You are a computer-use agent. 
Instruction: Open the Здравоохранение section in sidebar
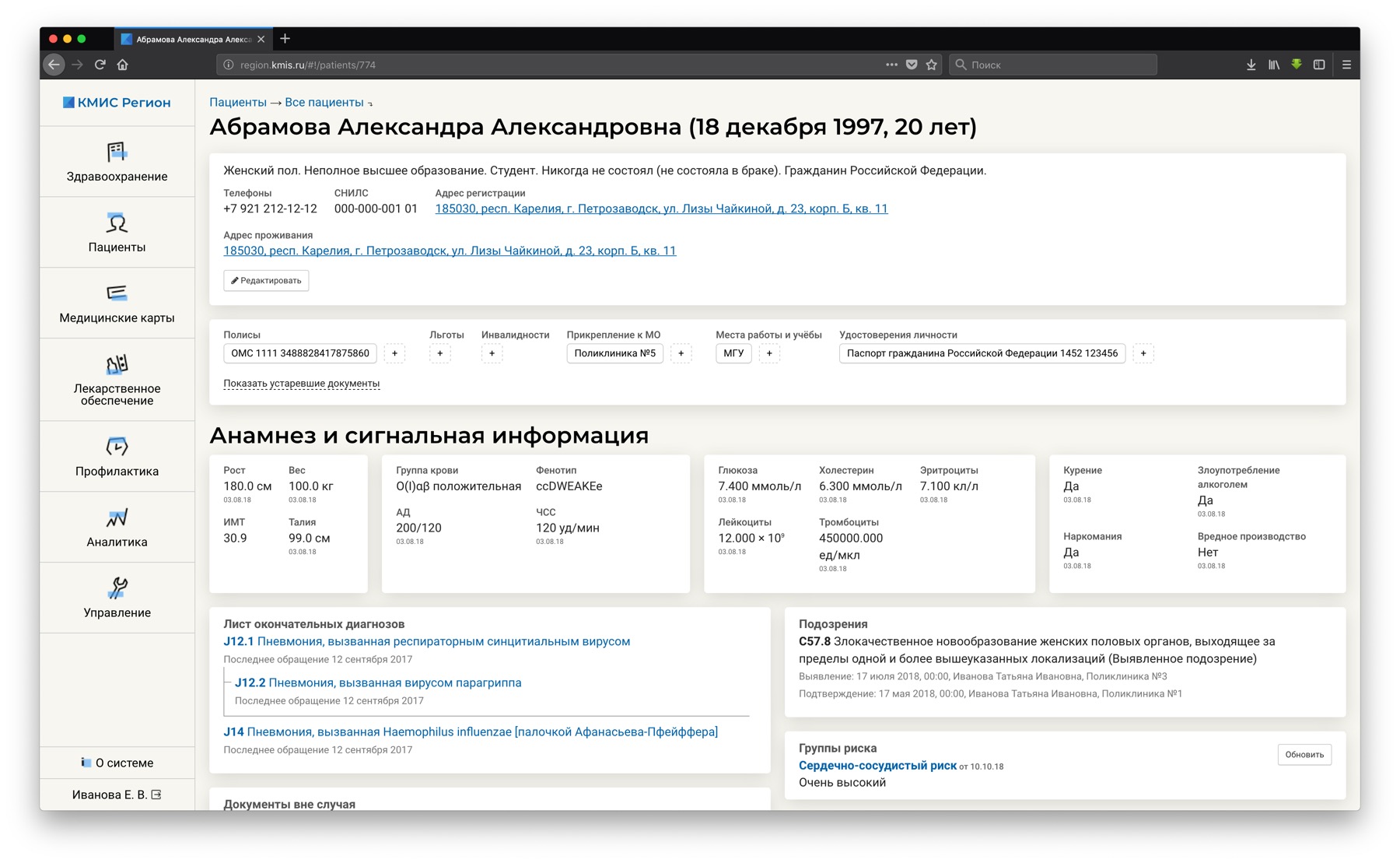pyautogui.click(x=117, y=162)
